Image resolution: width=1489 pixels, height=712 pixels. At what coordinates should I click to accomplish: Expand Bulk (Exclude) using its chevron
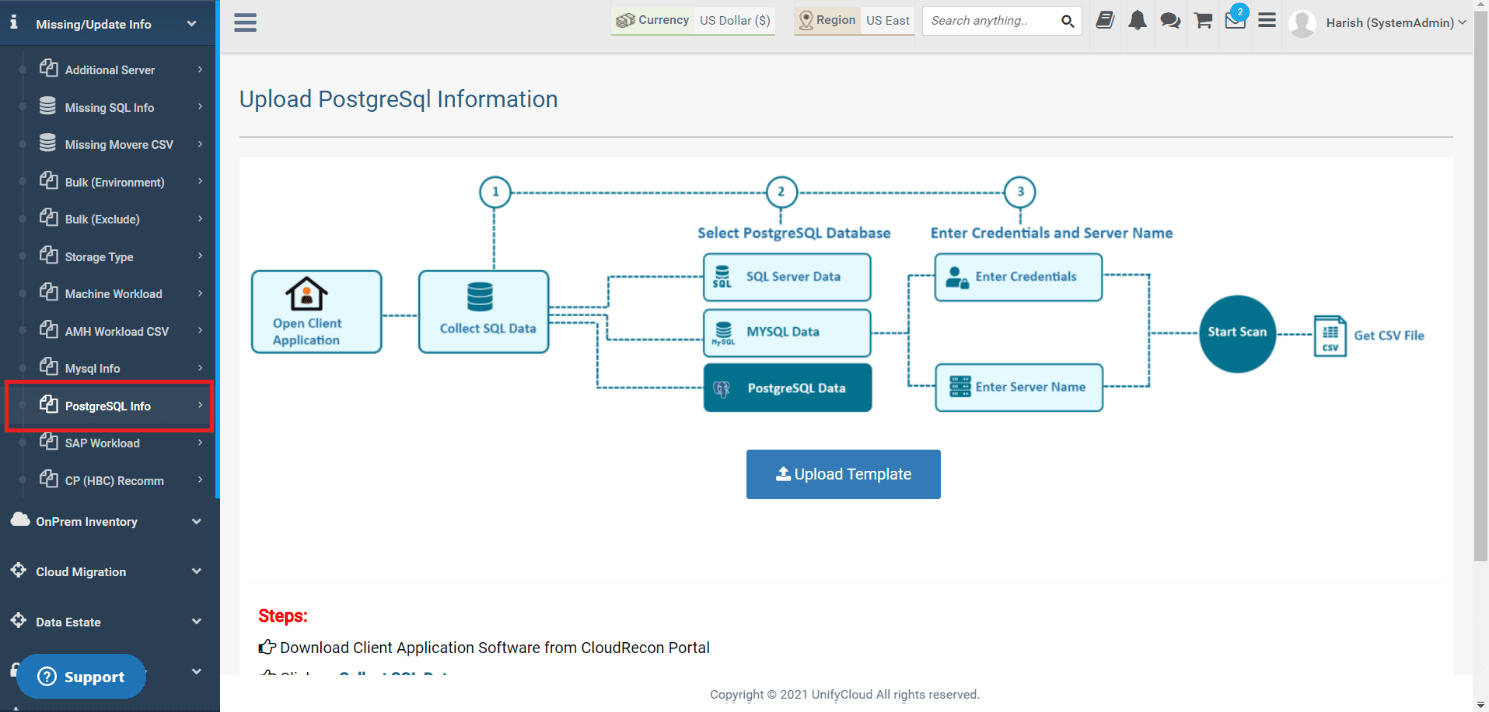point(200,219)
